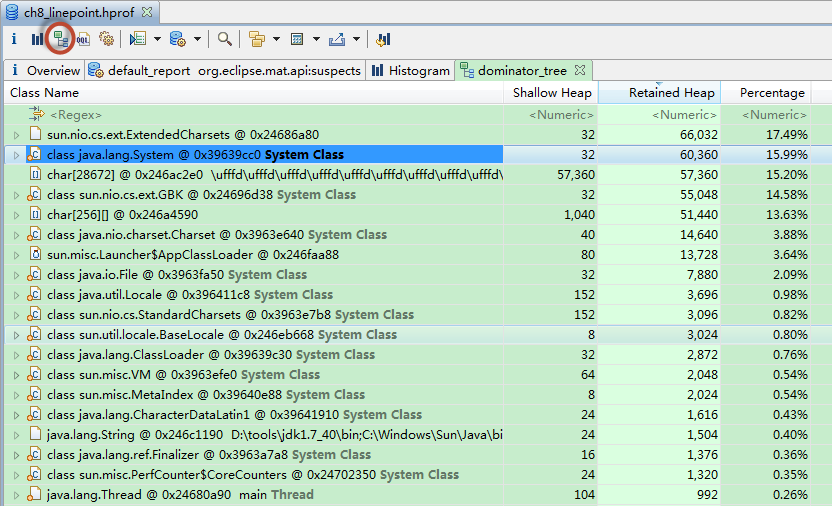Open the Calculate Retained Size dropdown arrow
Screen dimensions: 832x506
316,39
